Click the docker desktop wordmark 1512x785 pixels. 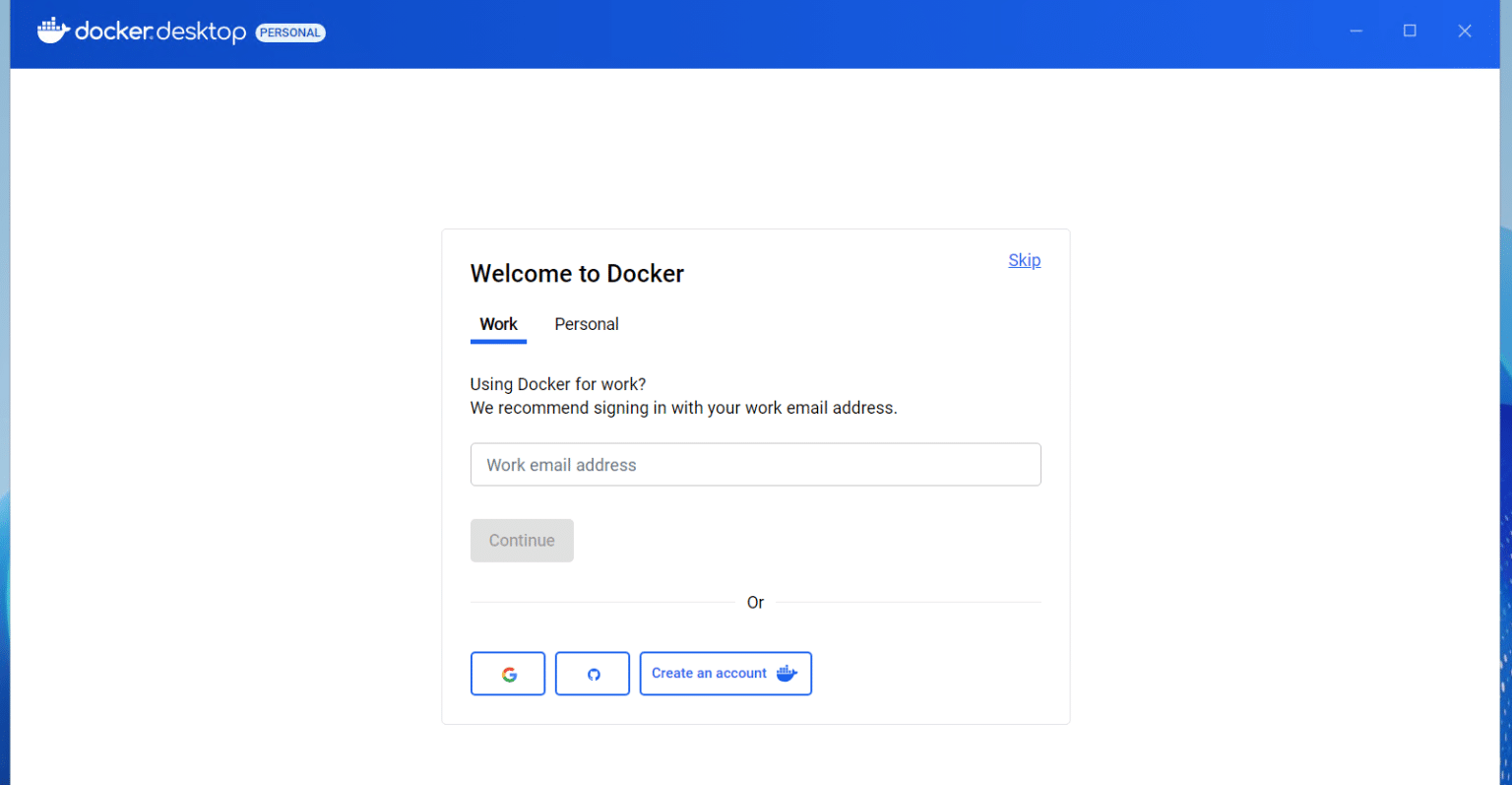160,32
